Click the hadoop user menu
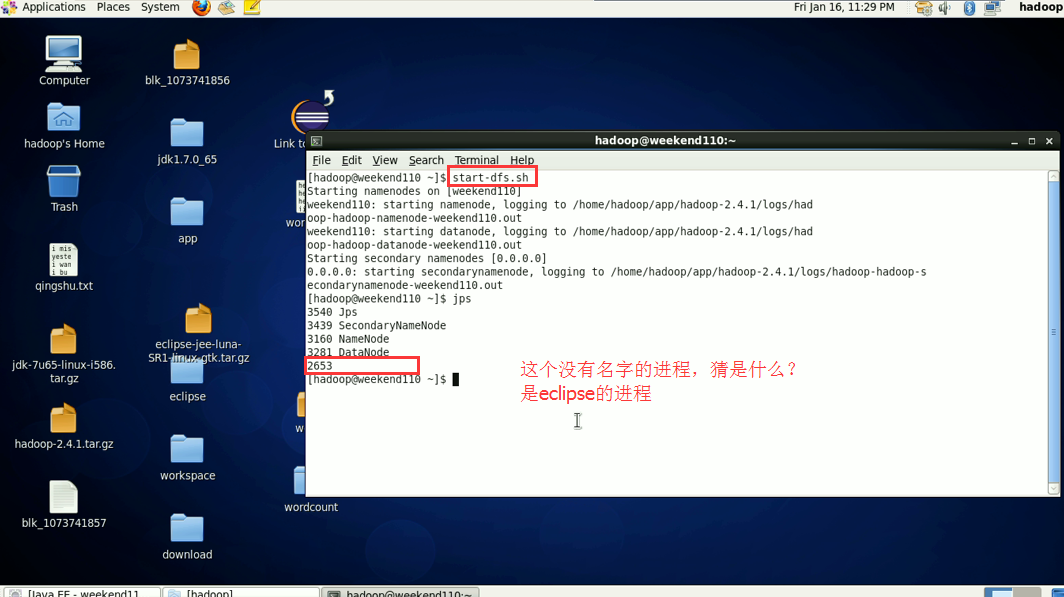1064x597 pixels. [1040, 7]
